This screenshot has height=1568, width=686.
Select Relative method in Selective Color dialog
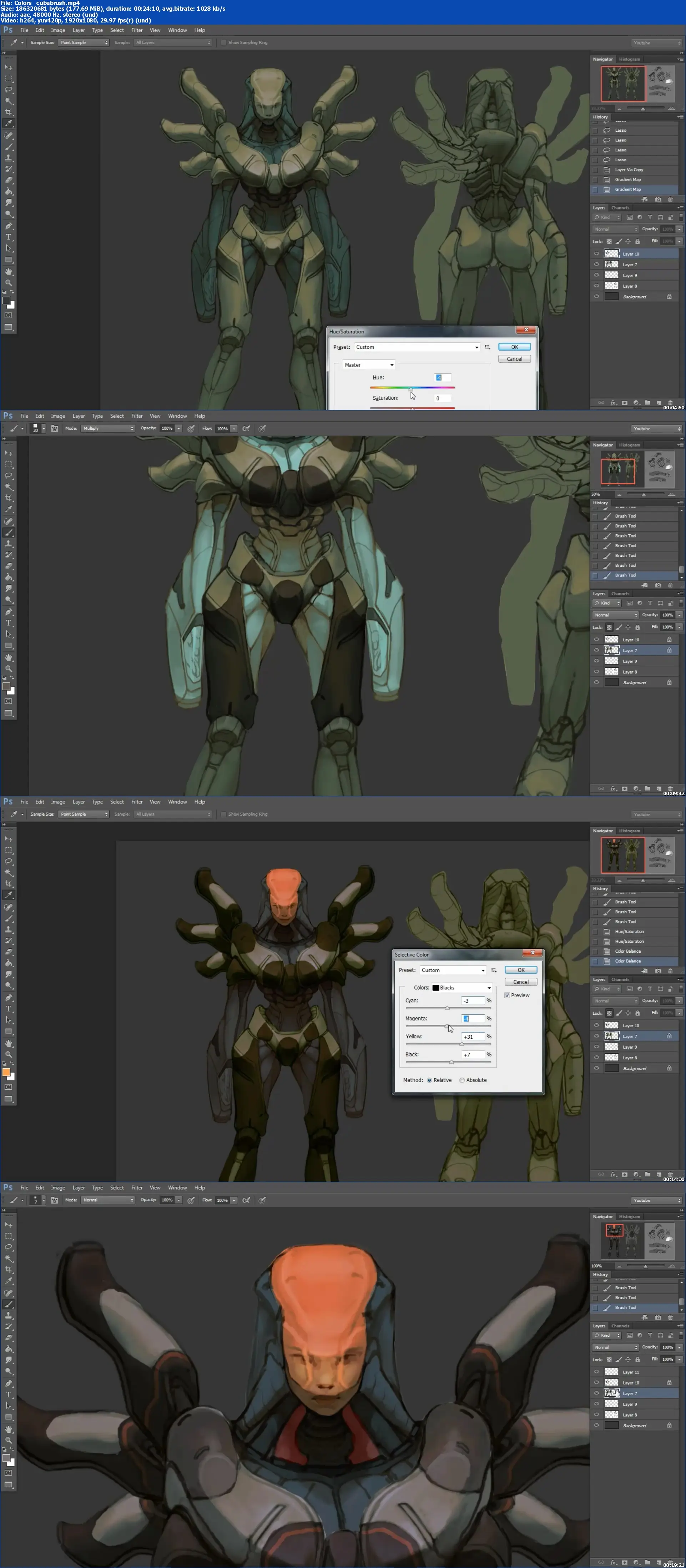(x=429, y=1080)
